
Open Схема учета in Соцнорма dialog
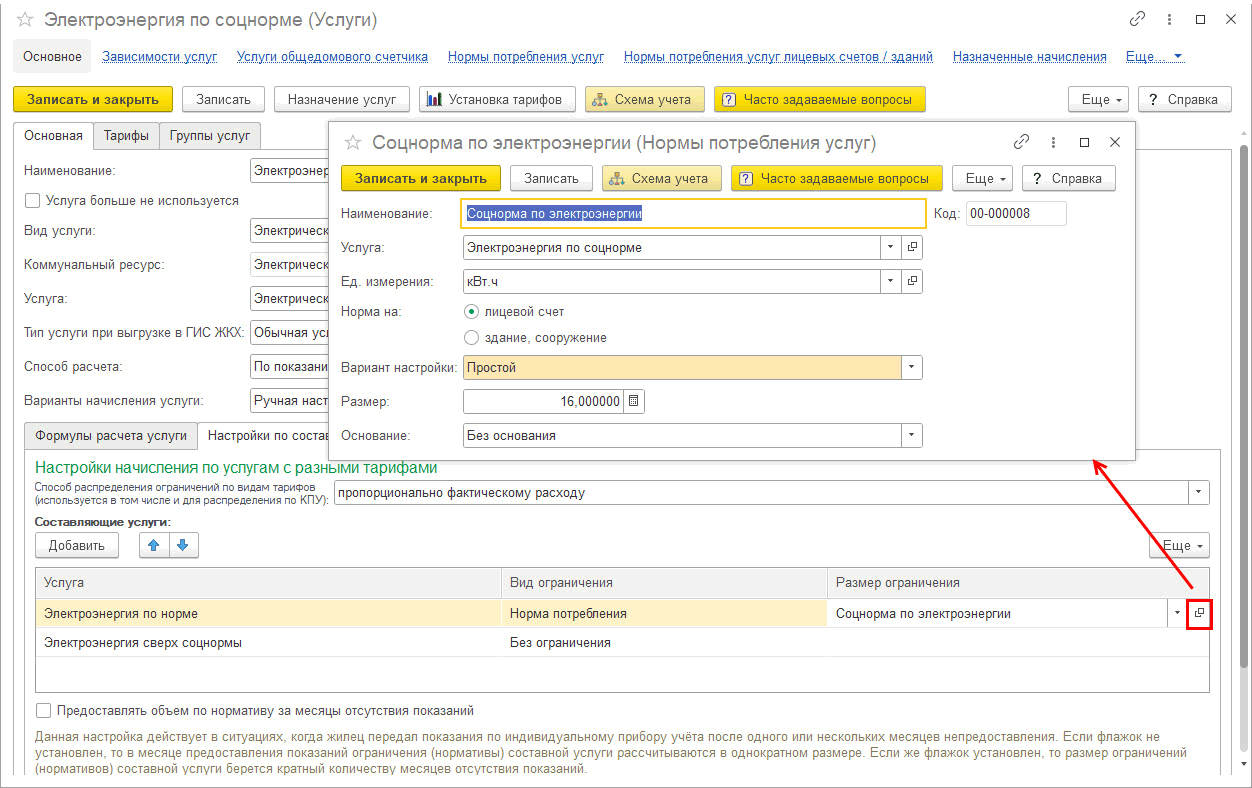662,178
